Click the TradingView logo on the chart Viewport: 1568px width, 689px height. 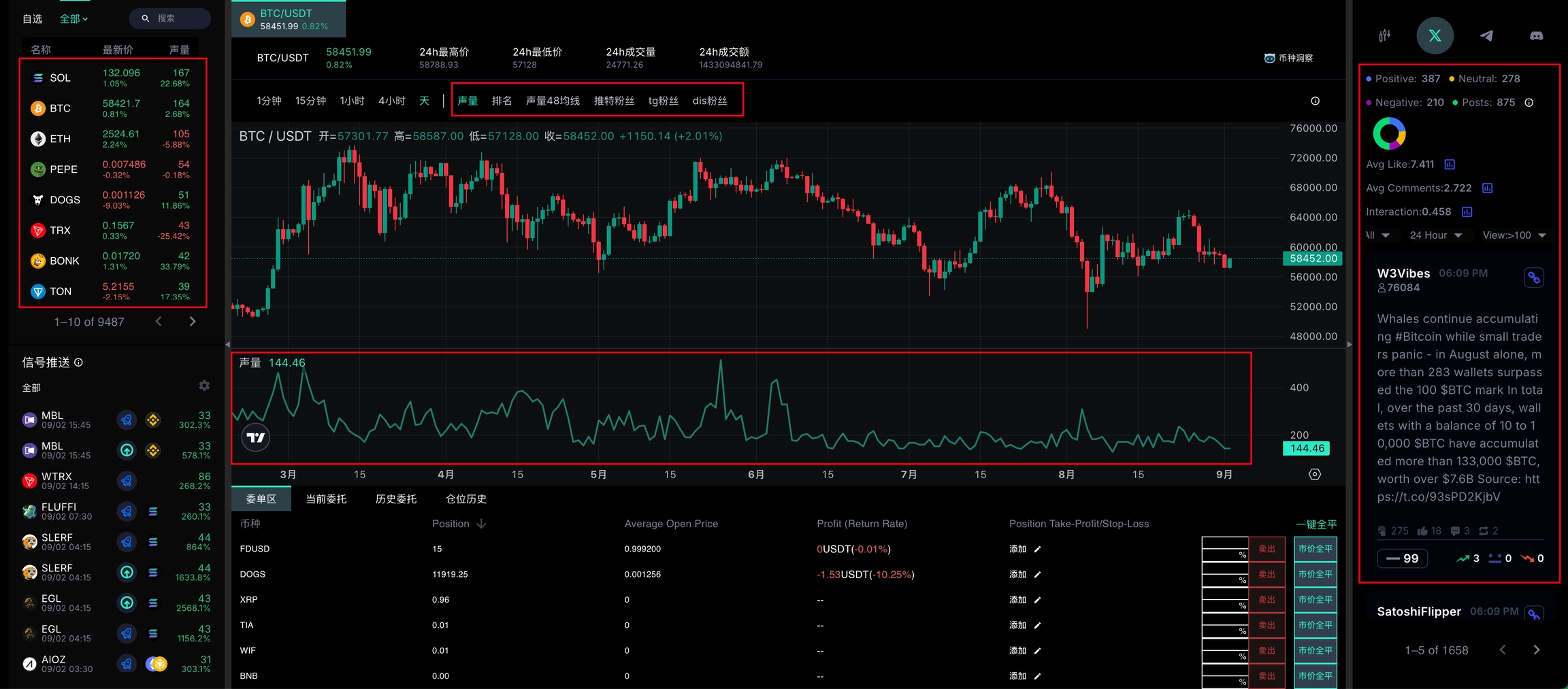(256, 437)
